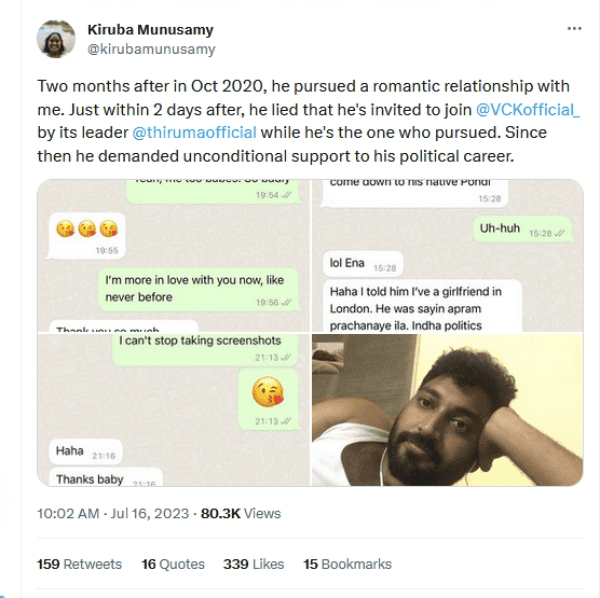Open the tweet's more options ellipsis
The image size is (600, 598).
pos(573,29)
